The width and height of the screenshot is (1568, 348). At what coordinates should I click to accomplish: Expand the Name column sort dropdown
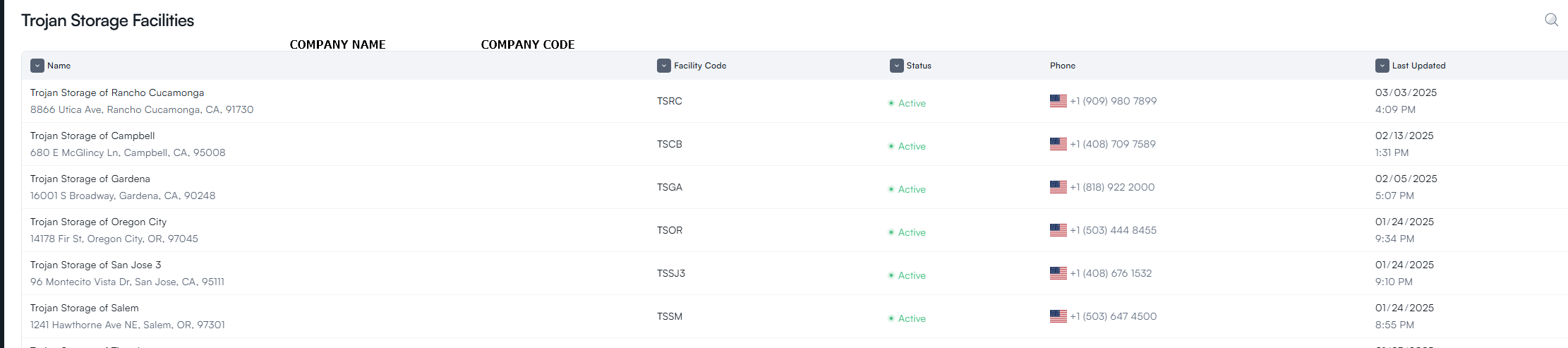pyautogui.click(x=37, y=66)
